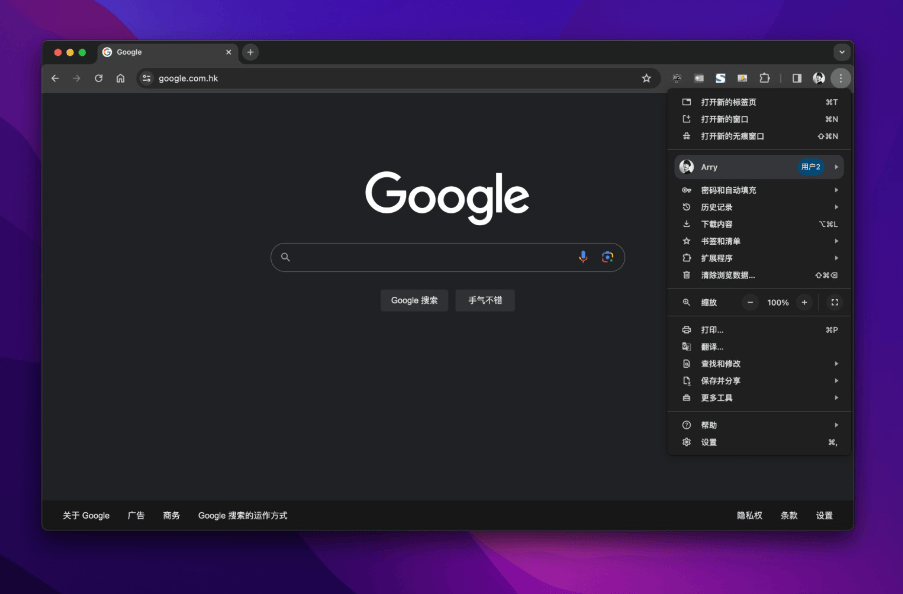903x594 pixels.
Task: Select the Google tab title
Action: (x=129, y=52)
